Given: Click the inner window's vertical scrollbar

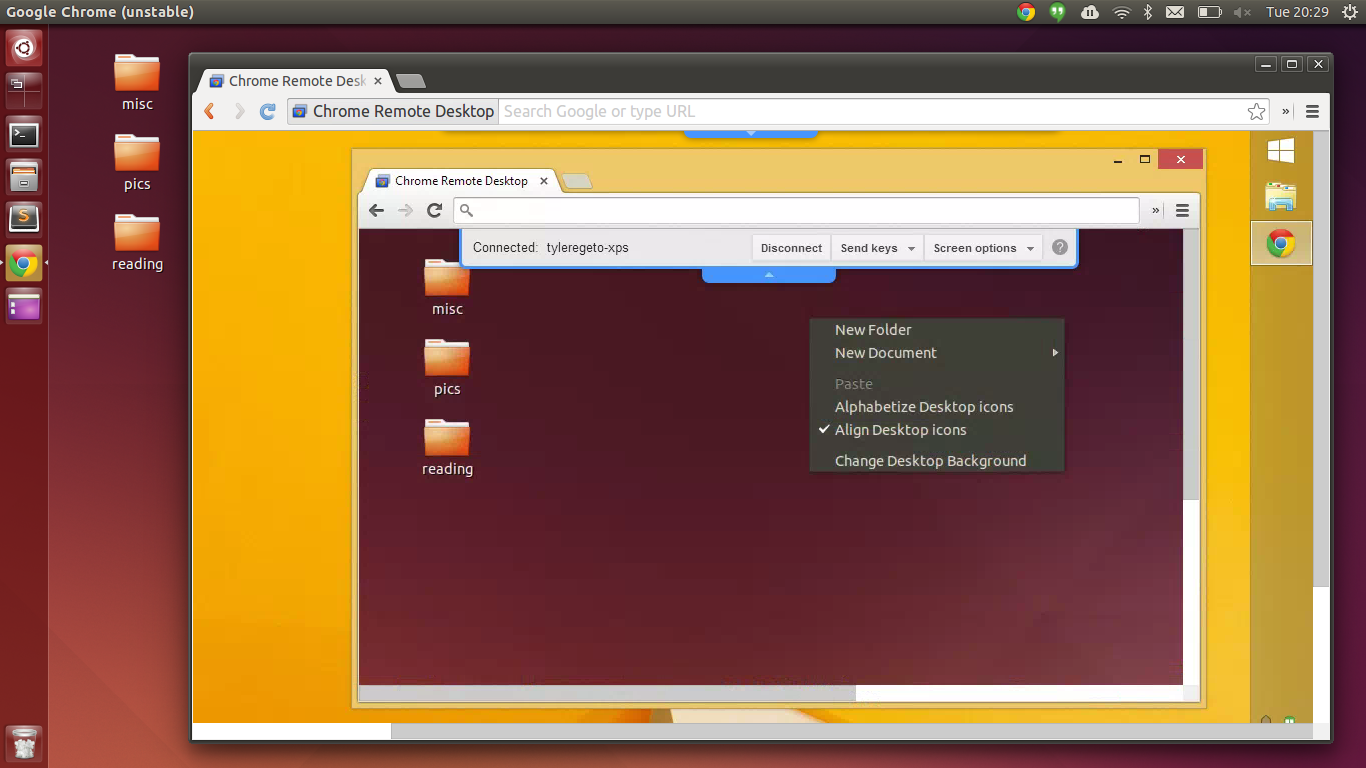Looking at the screenshot, I should 1191,365.
